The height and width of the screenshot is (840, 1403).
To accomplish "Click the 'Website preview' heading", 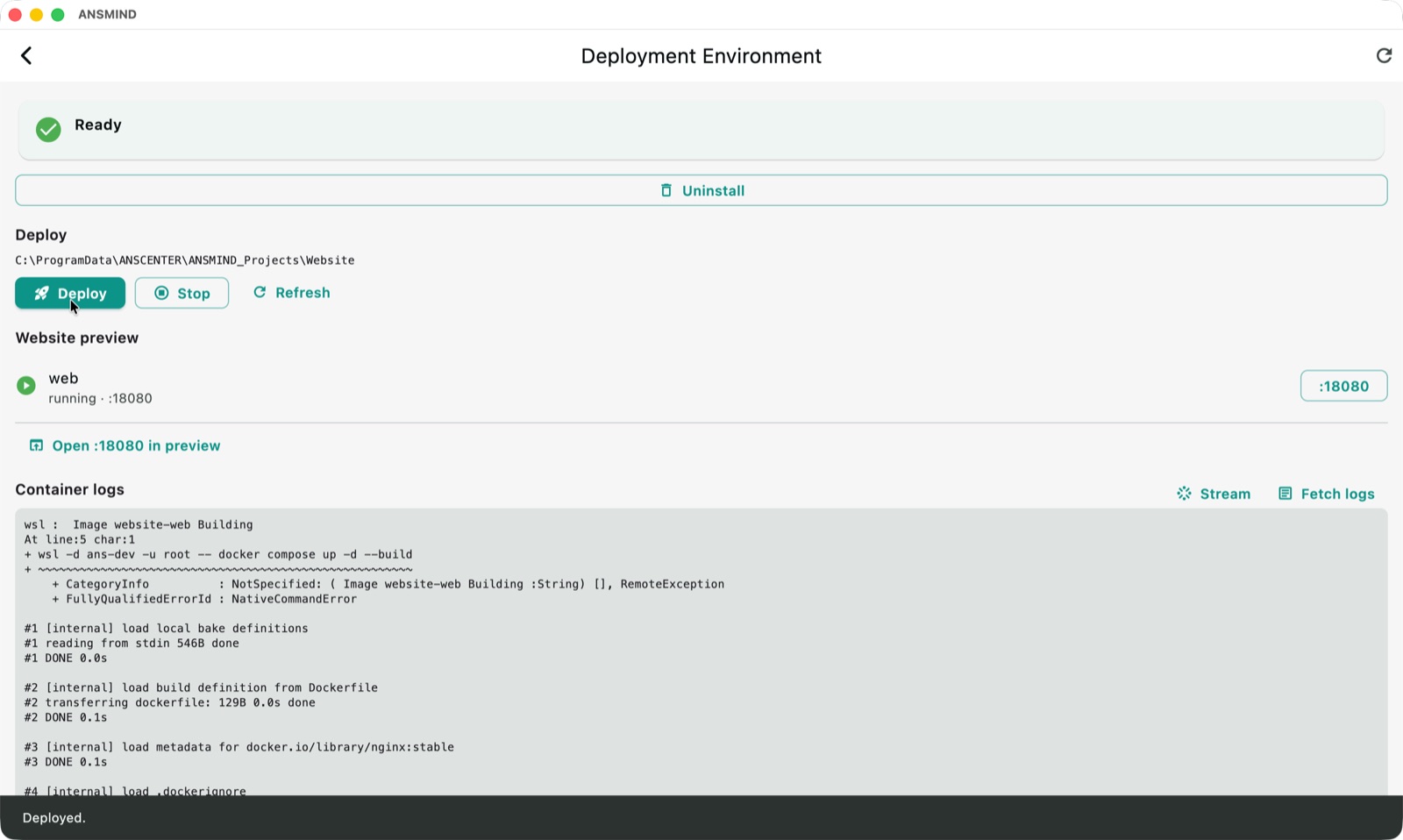I will pos(77,338).
